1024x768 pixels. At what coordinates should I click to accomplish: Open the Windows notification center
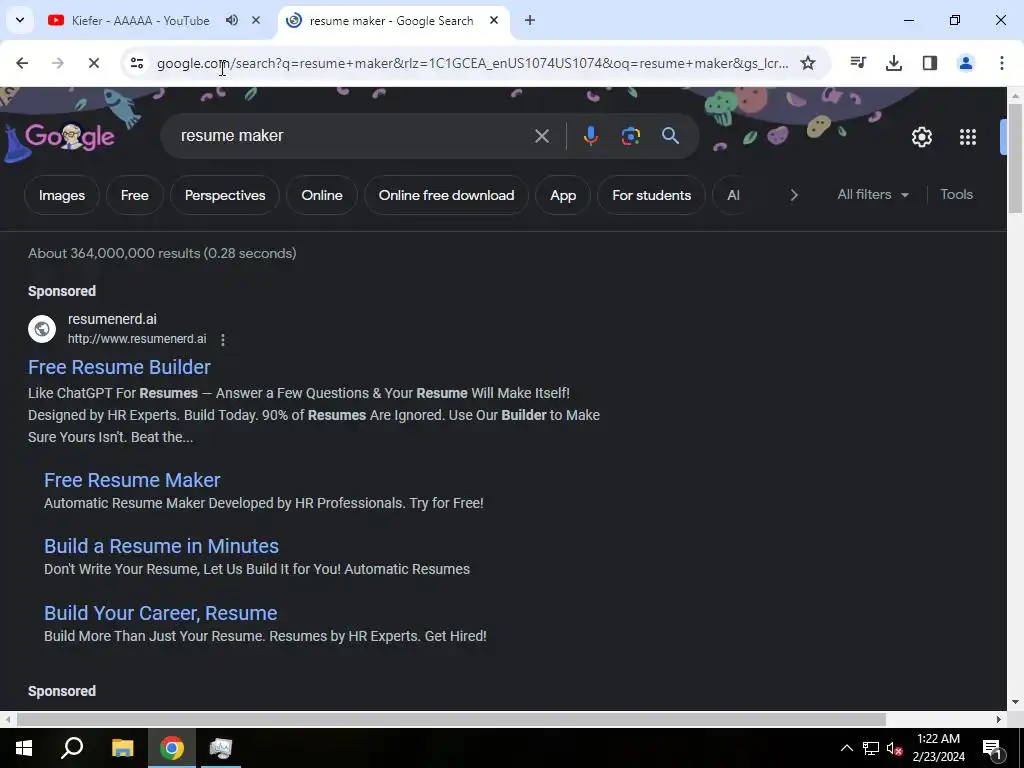point(993,748)
